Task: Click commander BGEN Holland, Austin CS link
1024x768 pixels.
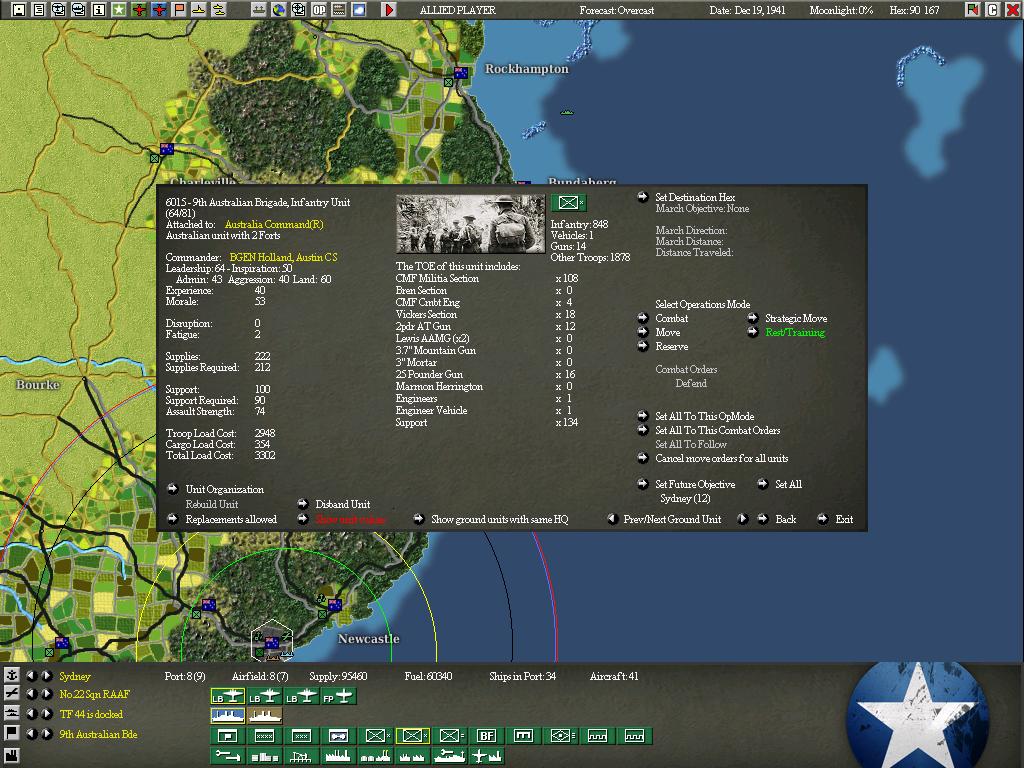Action: pos(283,258)
